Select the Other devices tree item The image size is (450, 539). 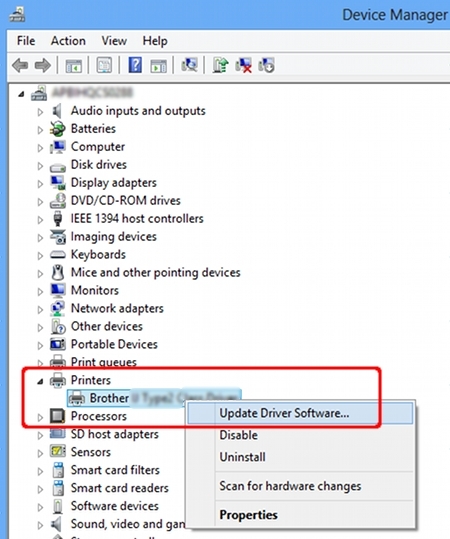pyautogui.click(x=107, y=326)
